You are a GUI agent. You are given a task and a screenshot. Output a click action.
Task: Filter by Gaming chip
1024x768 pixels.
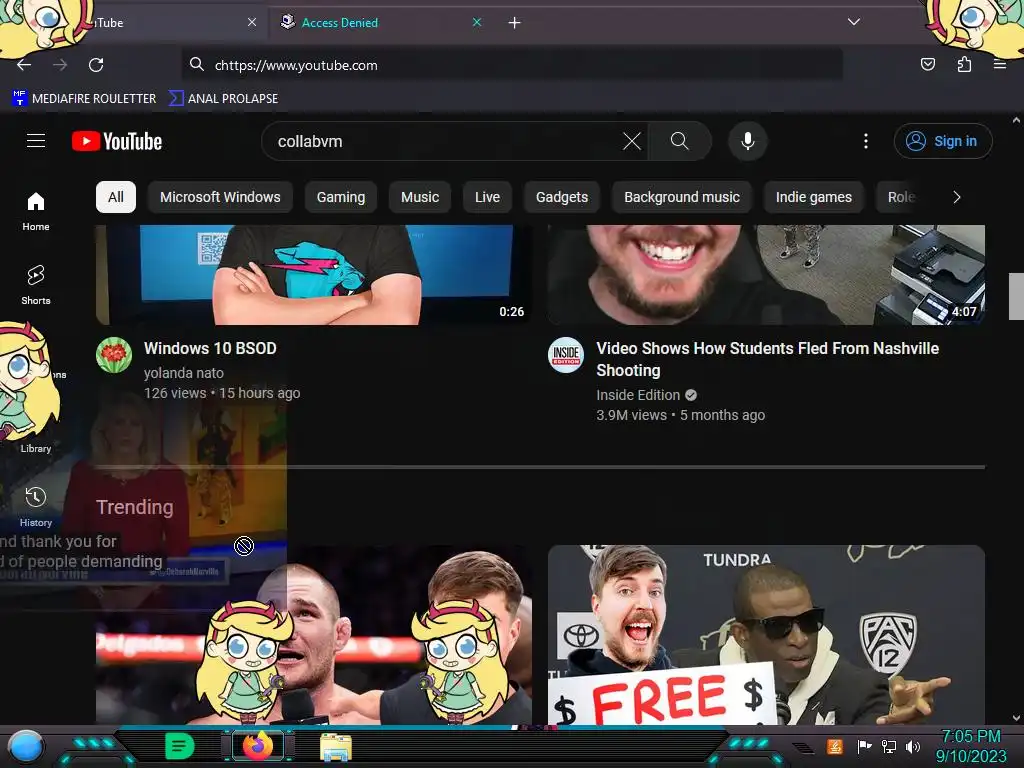coord(341,197)
